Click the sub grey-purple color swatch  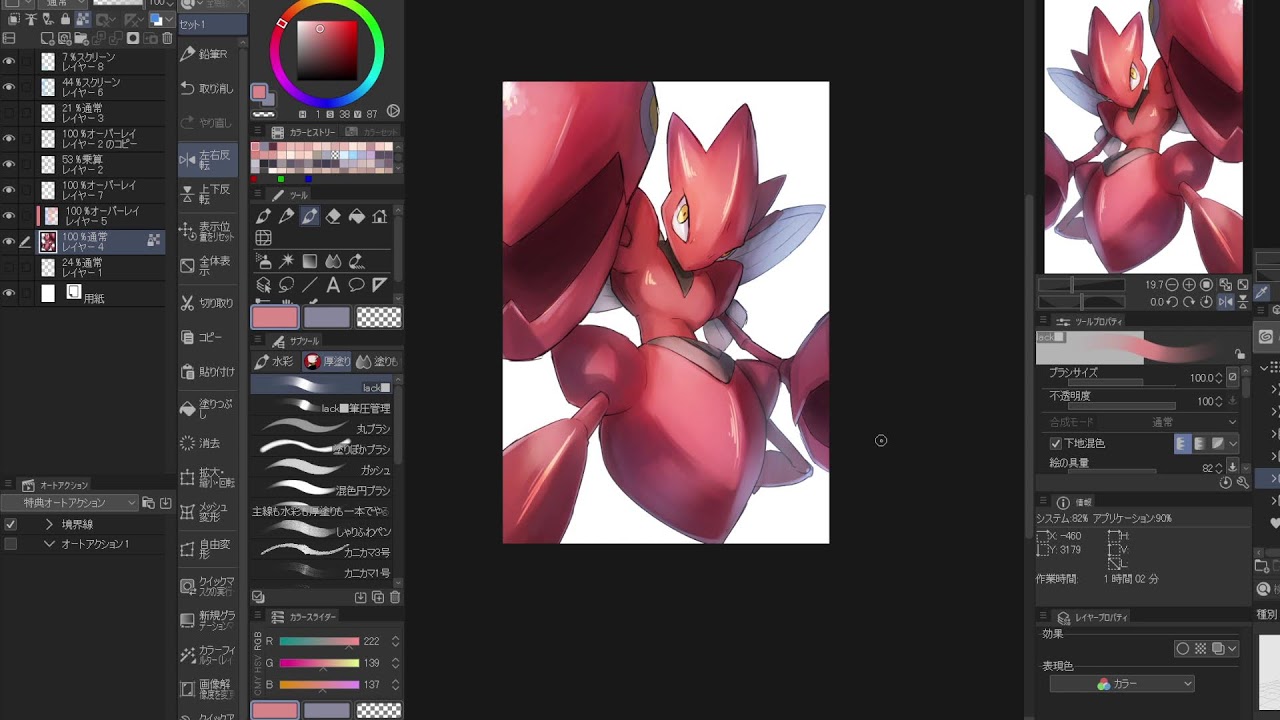(326, 317)
